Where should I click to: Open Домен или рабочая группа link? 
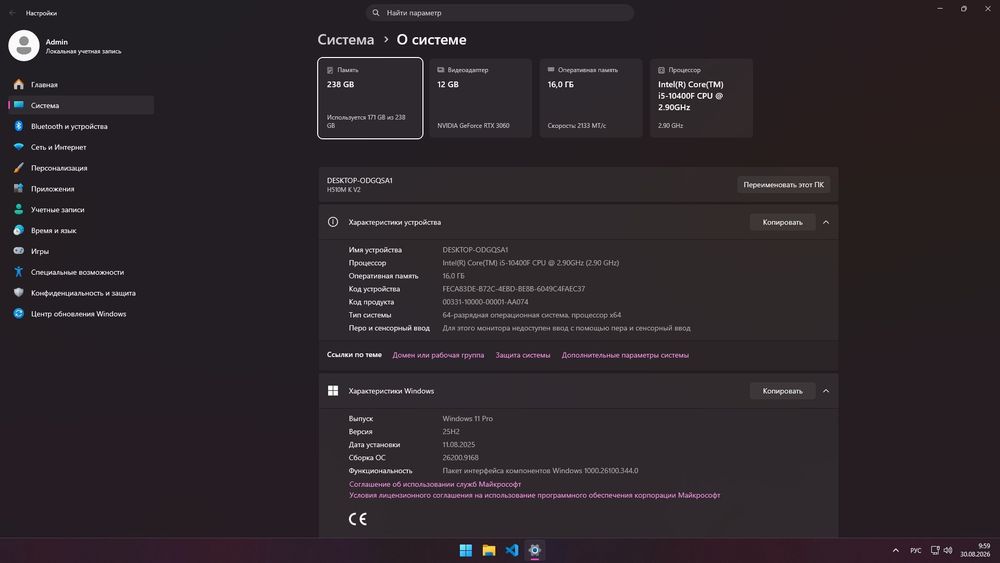tap(438, 355)
